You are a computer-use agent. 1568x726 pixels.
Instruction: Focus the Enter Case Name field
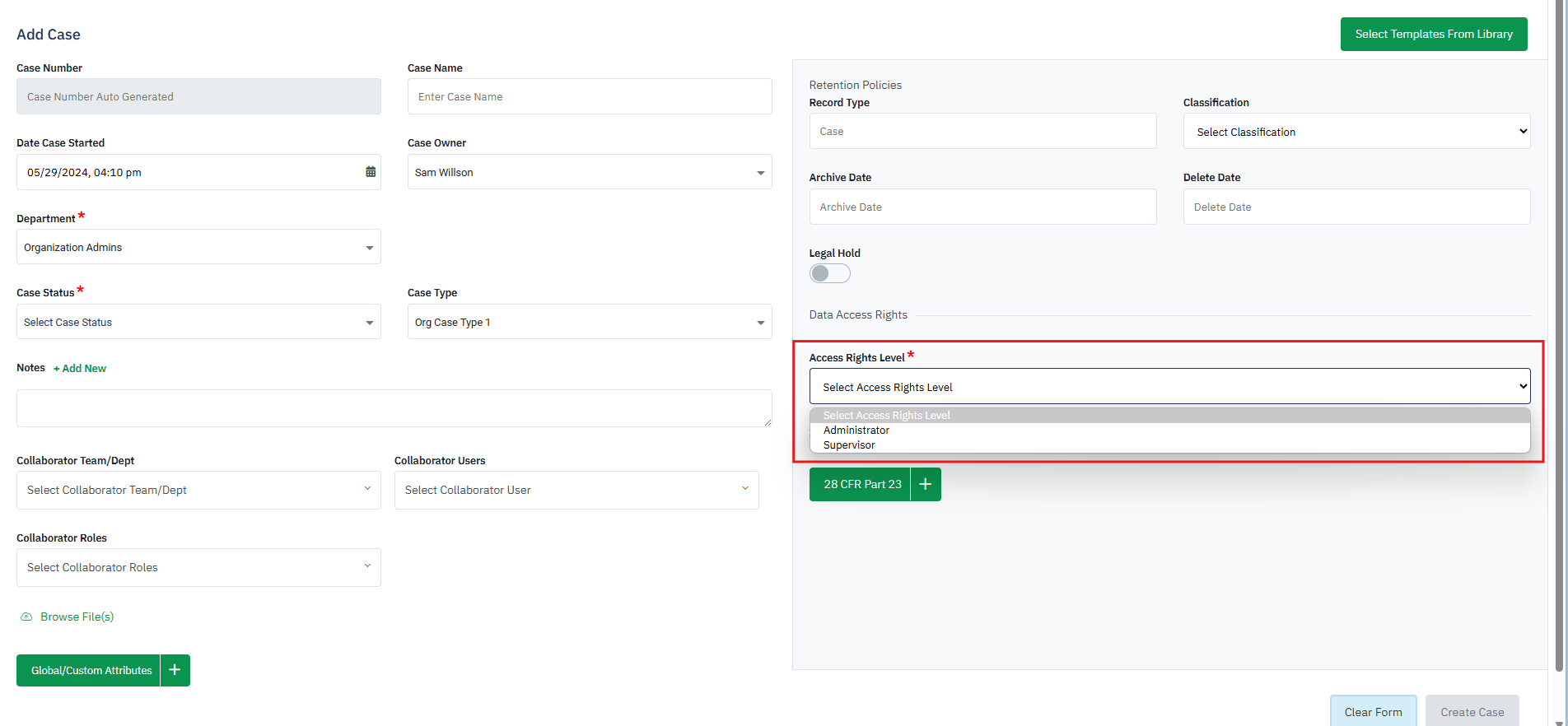click(x=590, y=96)
